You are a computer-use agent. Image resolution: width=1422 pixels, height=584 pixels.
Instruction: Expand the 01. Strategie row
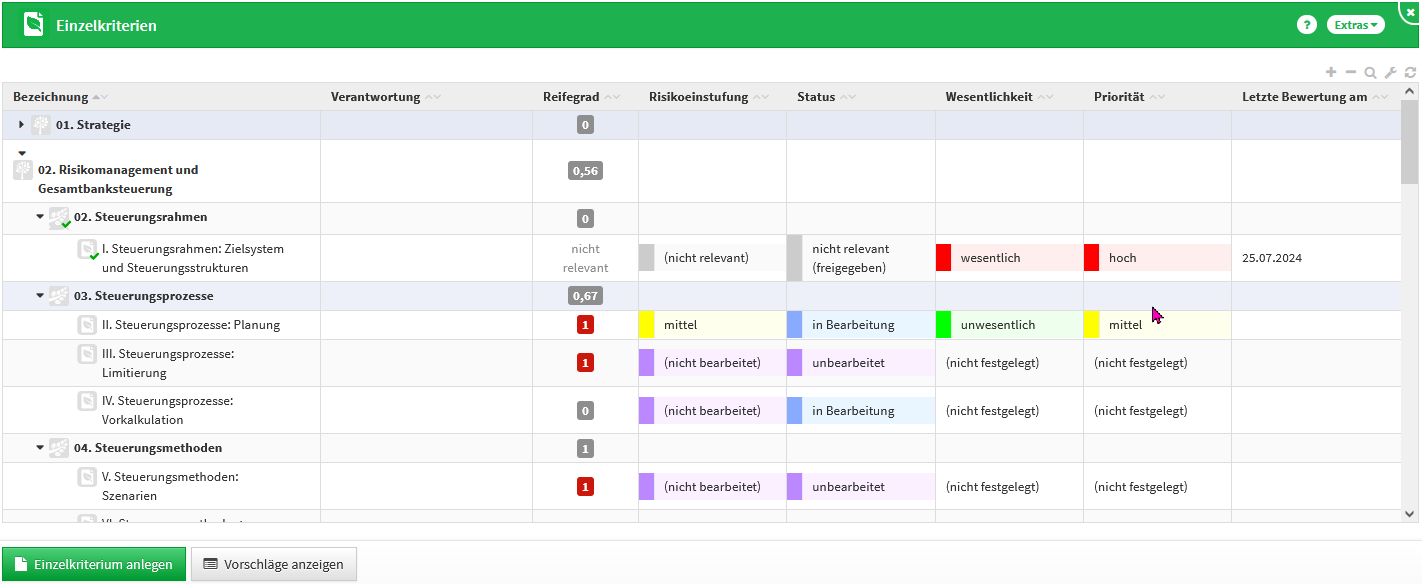[x=22, y=125]
